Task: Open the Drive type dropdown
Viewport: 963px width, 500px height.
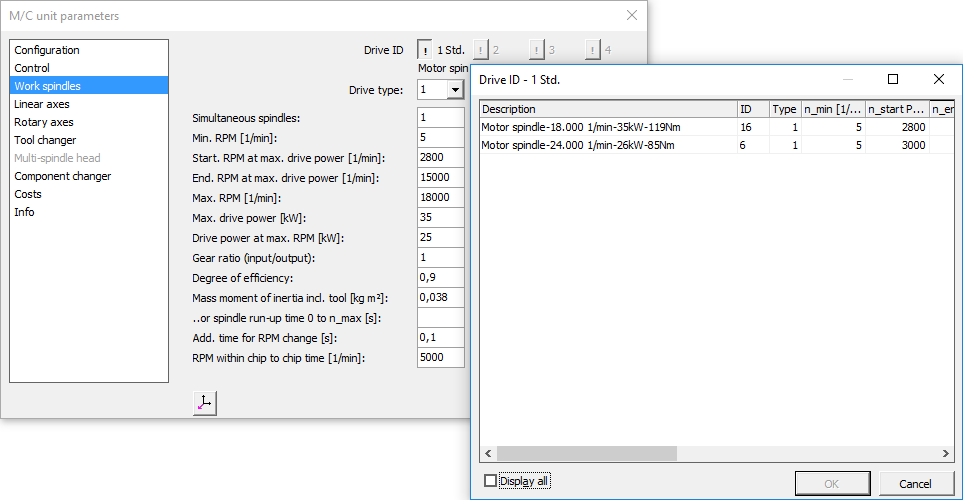Action: [x=455, y=90]
